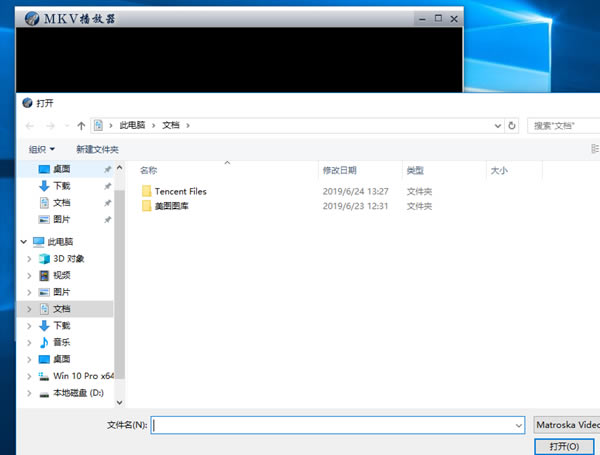Change view options icon at toolbar right
600x455 pixels.
click(x=595, y=148)
